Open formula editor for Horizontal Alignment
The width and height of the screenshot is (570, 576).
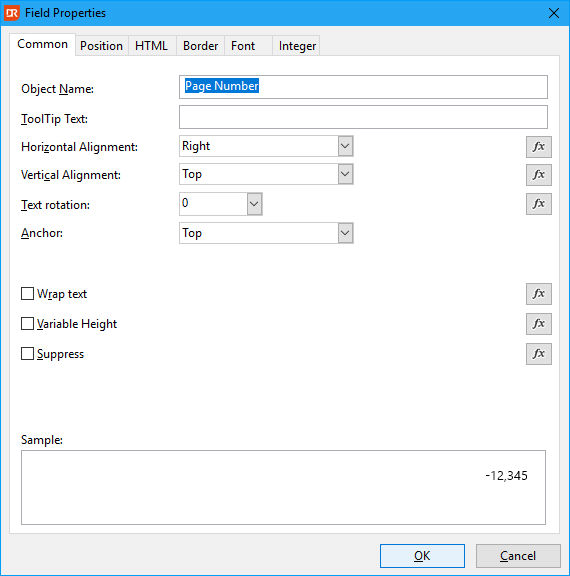point(538,147)
